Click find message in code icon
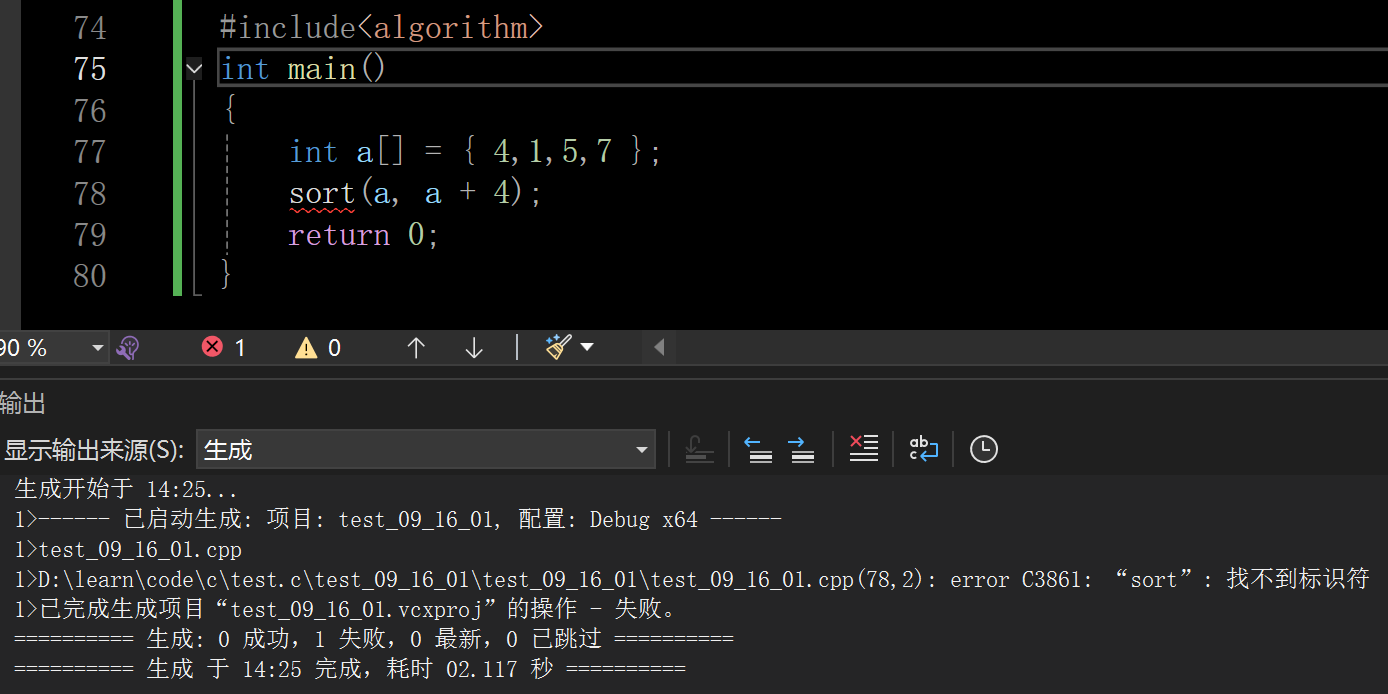The height and width of the screenshot is (694, 1388). [700, 450]
